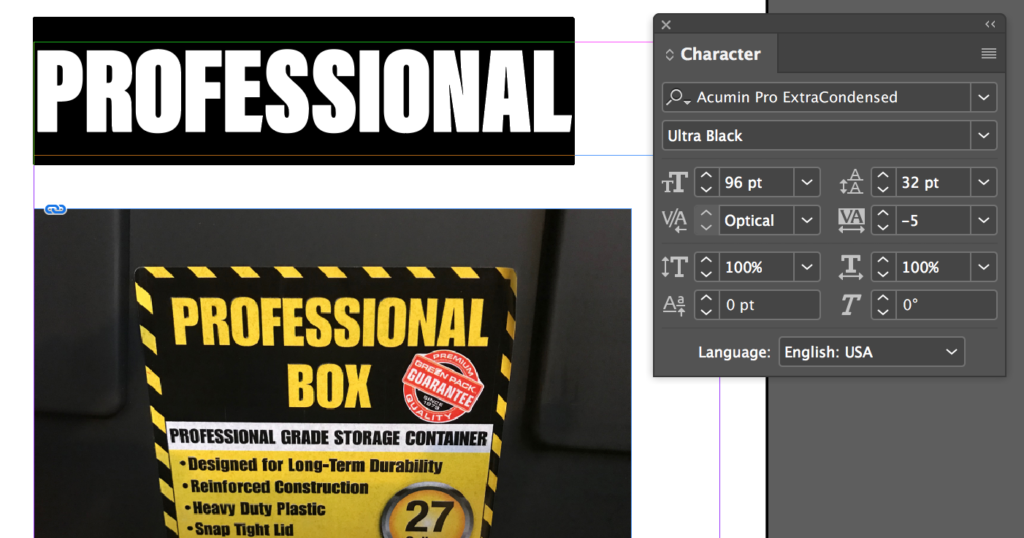Adjust the vertical scale stepper arrows
This screenshot has height=538, width=1024.
tap(706, 266)
